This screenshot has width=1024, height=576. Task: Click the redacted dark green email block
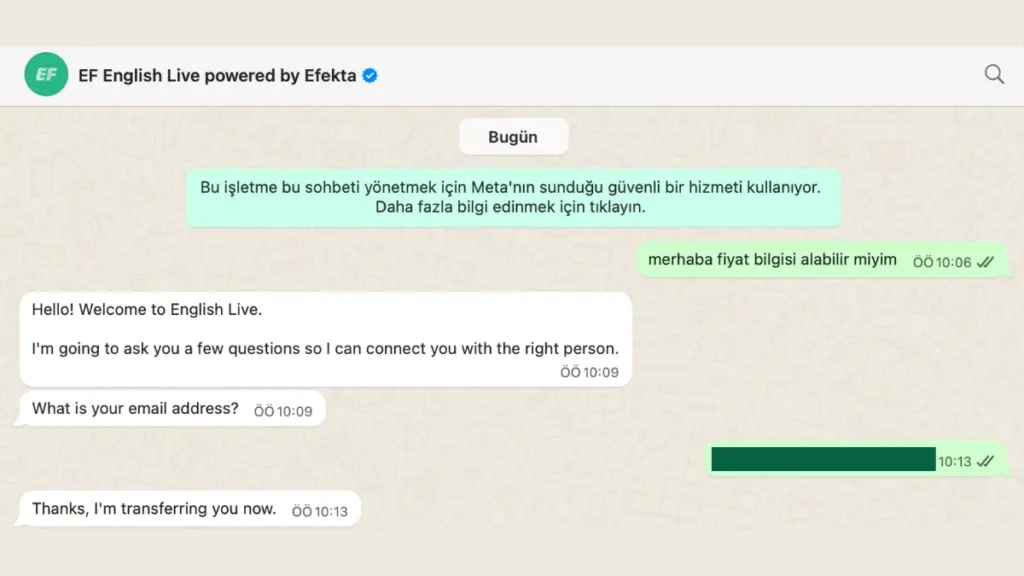pyautogui.click(x=824, y=459)
